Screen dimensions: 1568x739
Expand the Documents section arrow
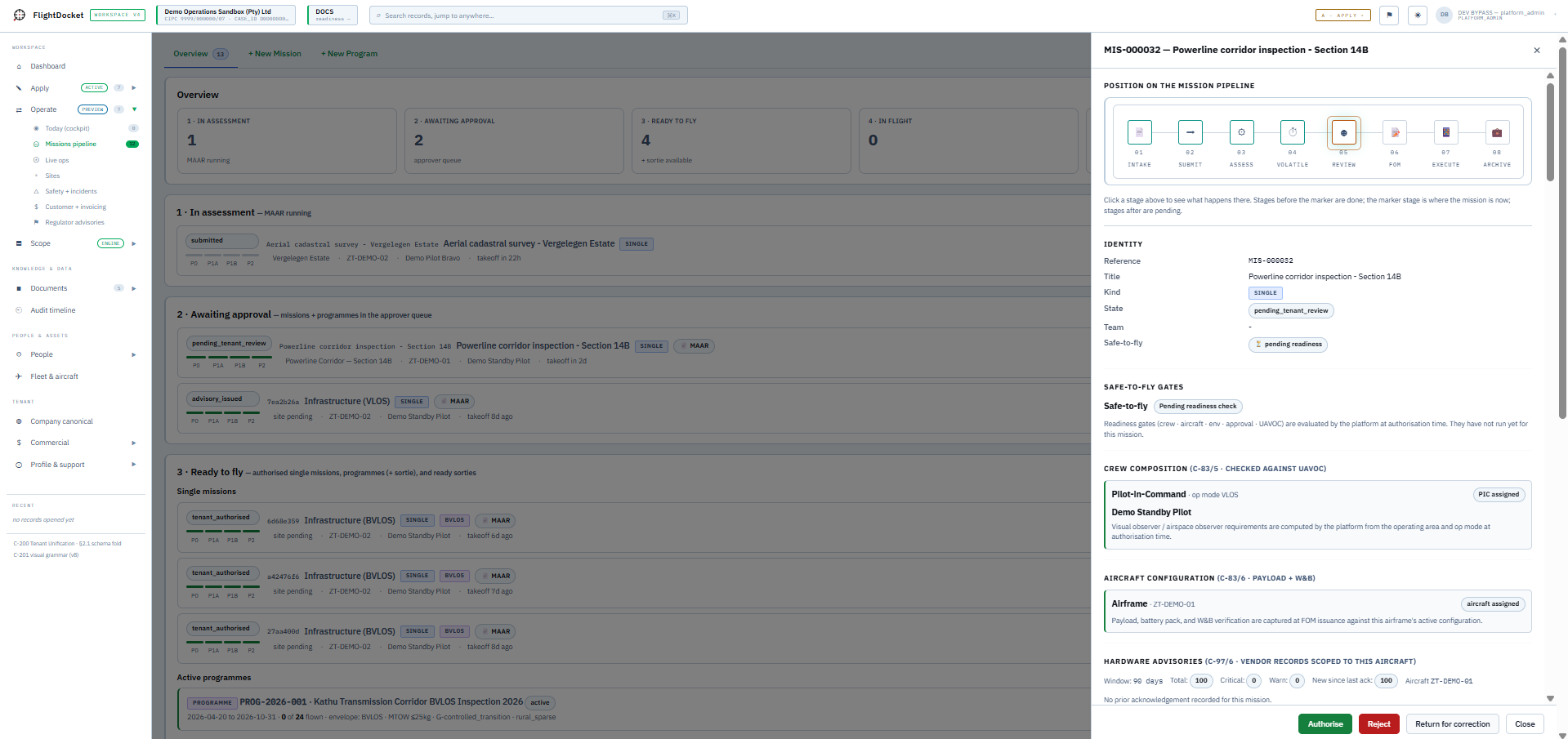pyautogui.click(x=134, y=288)
